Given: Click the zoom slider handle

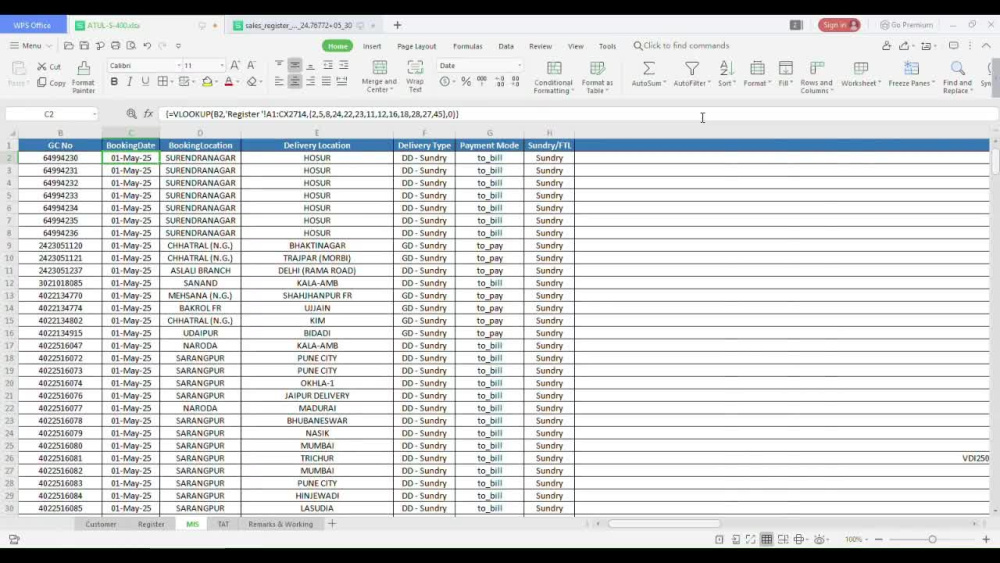Looking at the screenshot, I should click(x=932, y=539).
